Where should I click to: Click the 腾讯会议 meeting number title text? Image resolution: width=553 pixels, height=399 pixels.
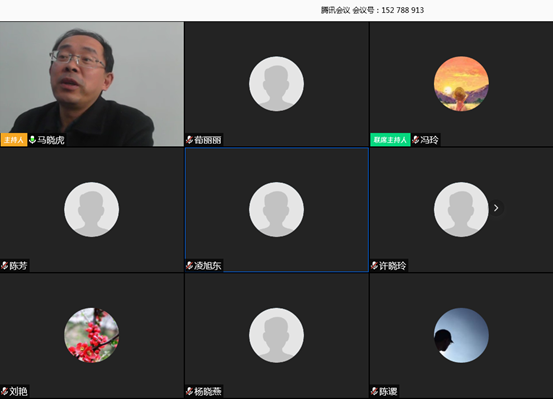[x=372, y=10]
